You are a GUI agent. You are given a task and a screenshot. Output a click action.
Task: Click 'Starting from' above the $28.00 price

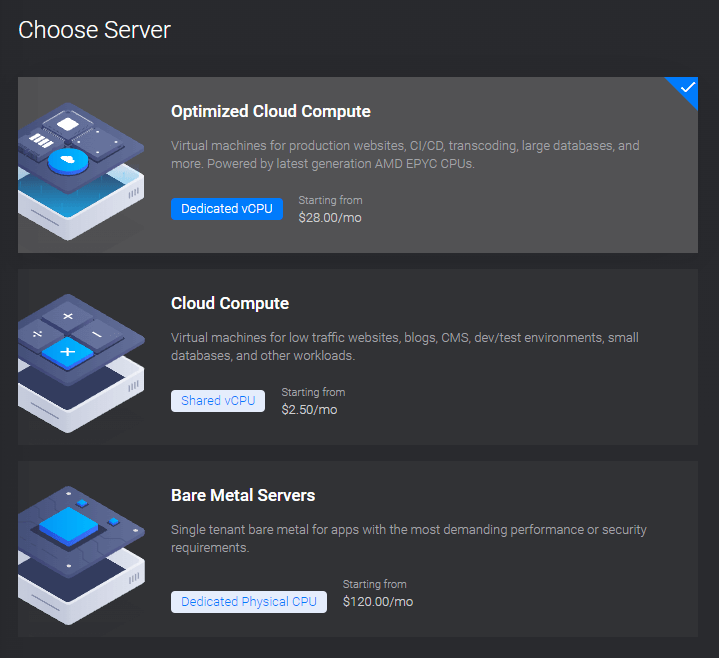click(x=330, y=200)
